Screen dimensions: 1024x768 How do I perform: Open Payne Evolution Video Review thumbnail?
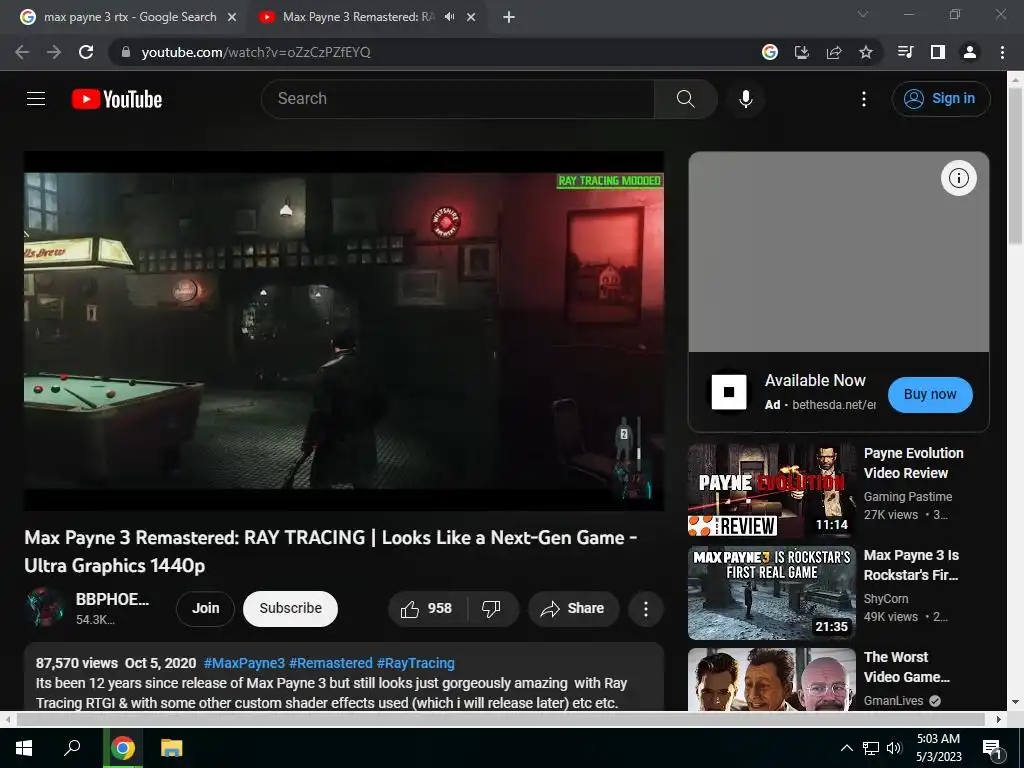(771, 490)
